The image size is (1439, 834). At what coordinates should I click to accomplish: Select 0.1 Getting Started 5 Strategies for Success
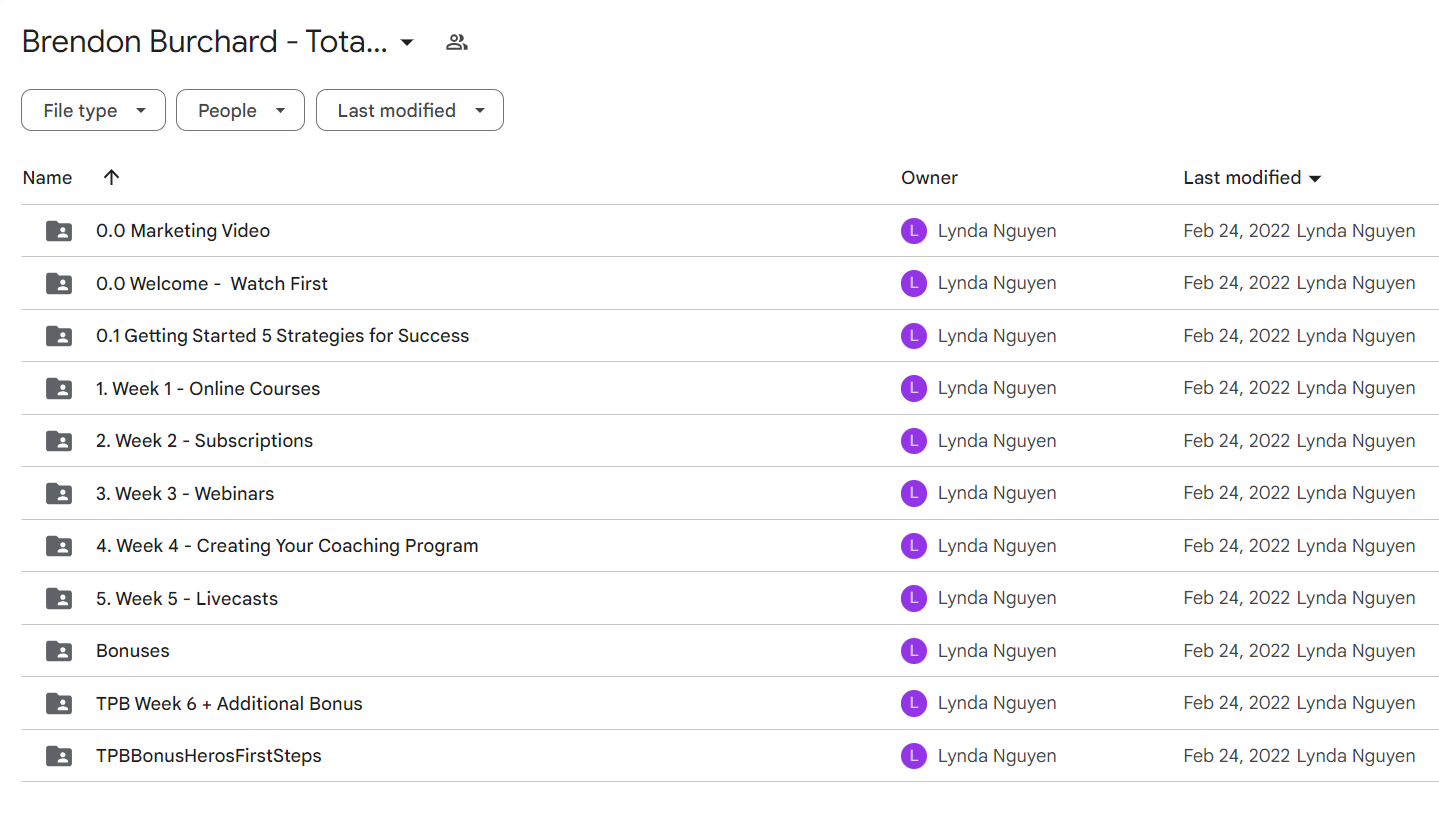282,336
